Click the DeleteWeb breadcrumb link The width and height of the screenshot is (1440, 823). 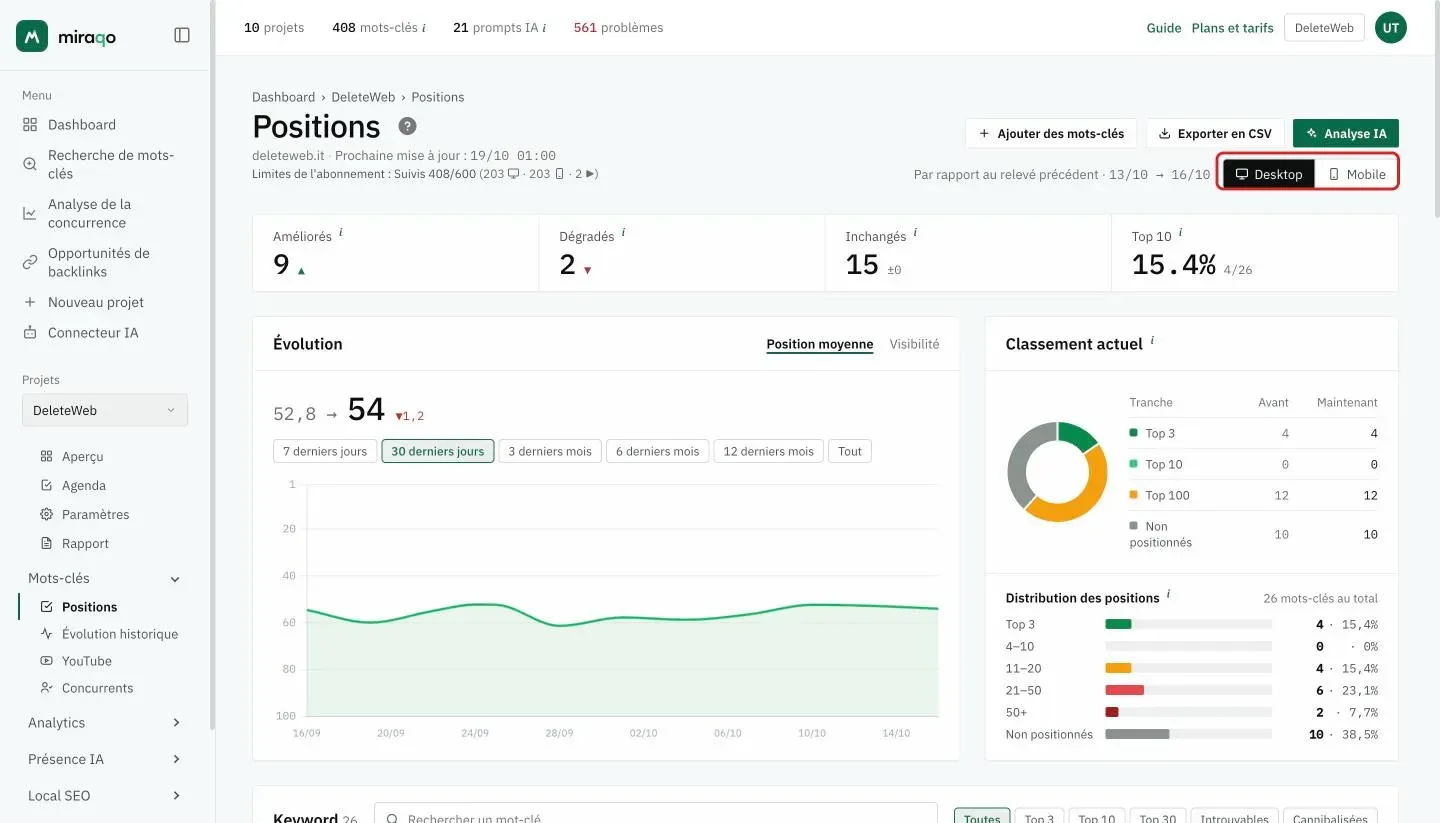pyautogui.click(x=363, y=97)
